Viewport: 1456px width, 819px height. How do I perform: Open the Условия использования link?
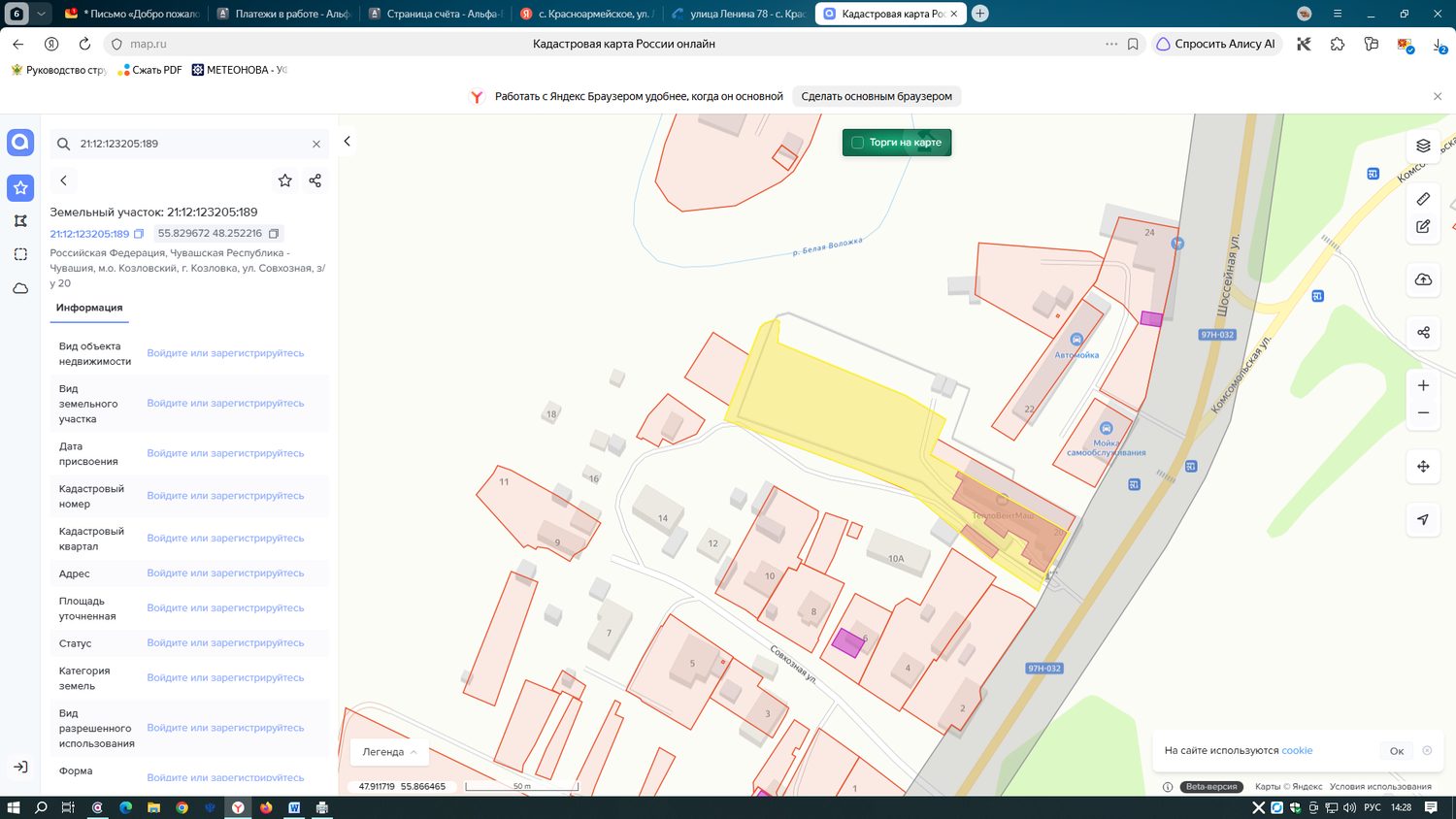tap(1380, 787)
